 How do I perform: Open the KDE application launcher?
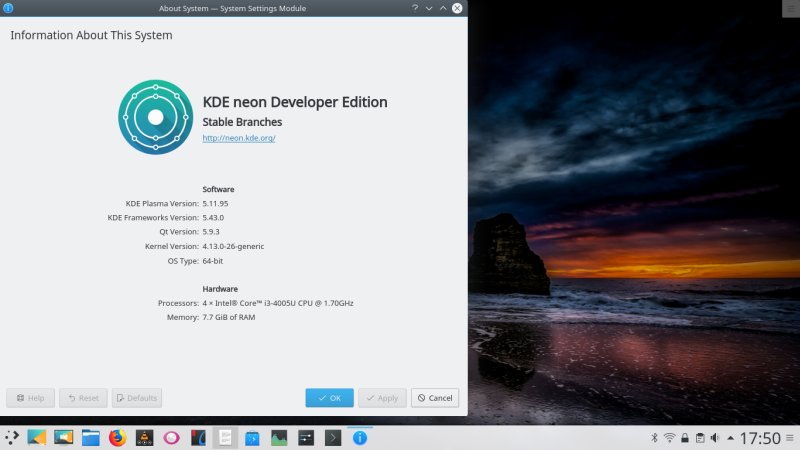point(12,437)
